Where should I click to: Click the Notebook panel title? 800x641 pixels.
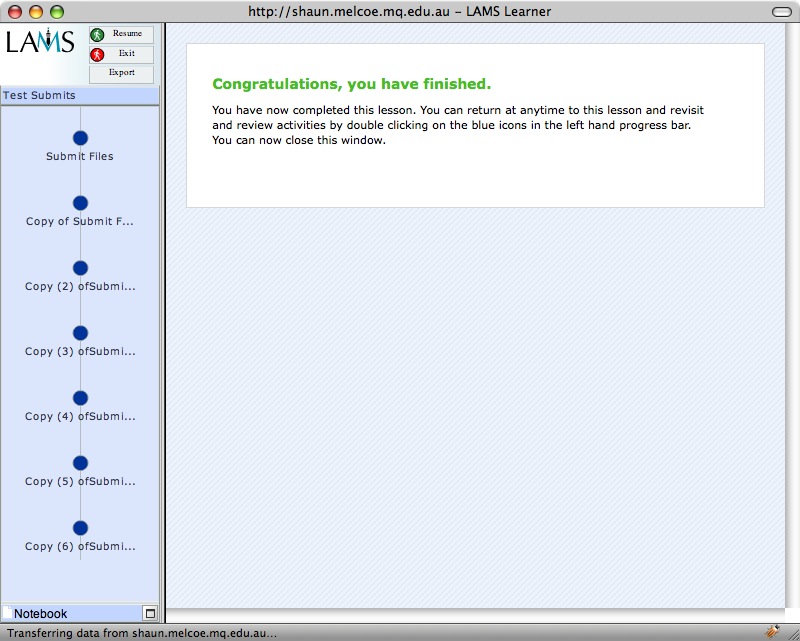click(41, 614)
